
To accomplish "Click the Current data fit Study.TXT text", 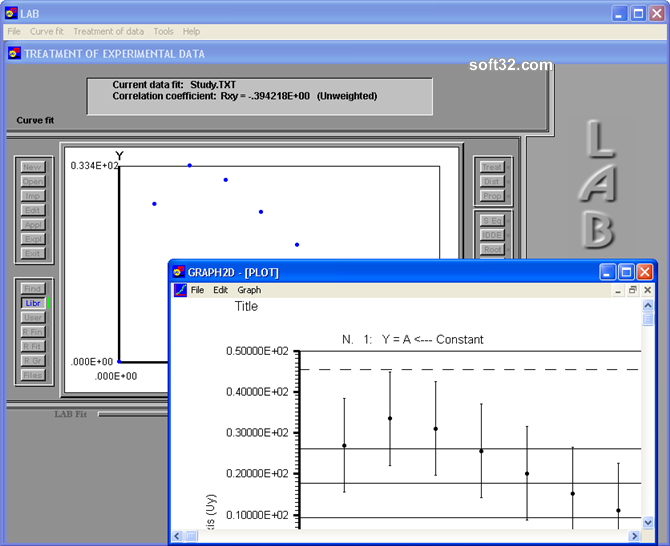I will click(x=174, y=85).
